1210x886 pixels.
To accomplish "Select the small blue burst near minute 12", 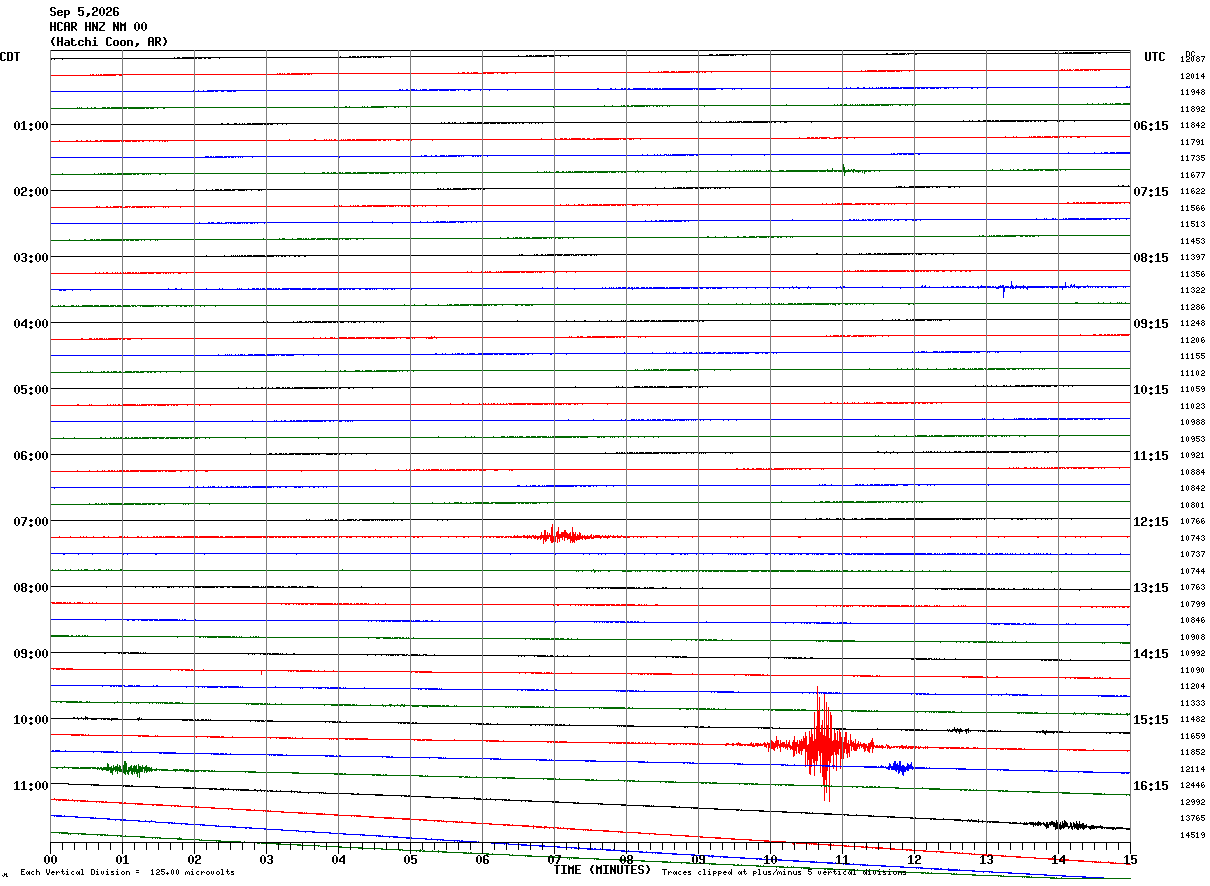I will coord(900,767).
